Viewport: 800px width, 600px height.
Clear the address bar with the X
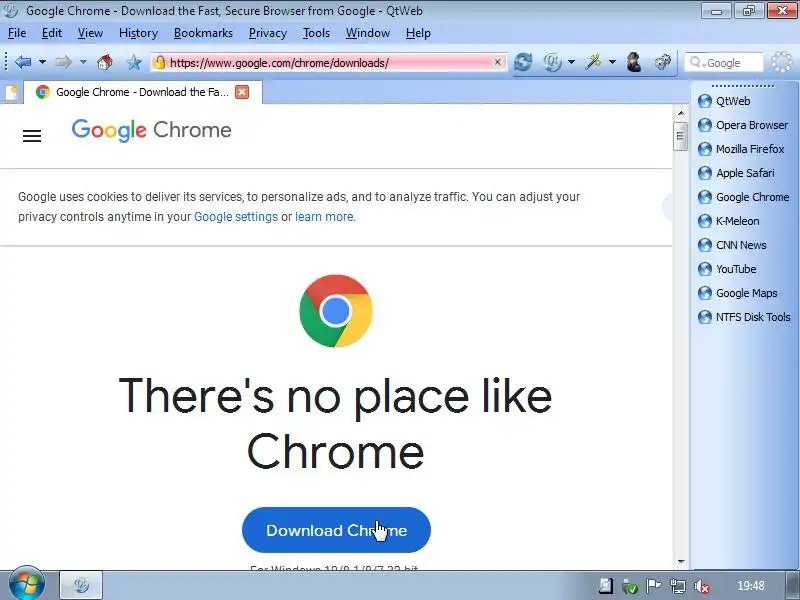pos(497,62)
